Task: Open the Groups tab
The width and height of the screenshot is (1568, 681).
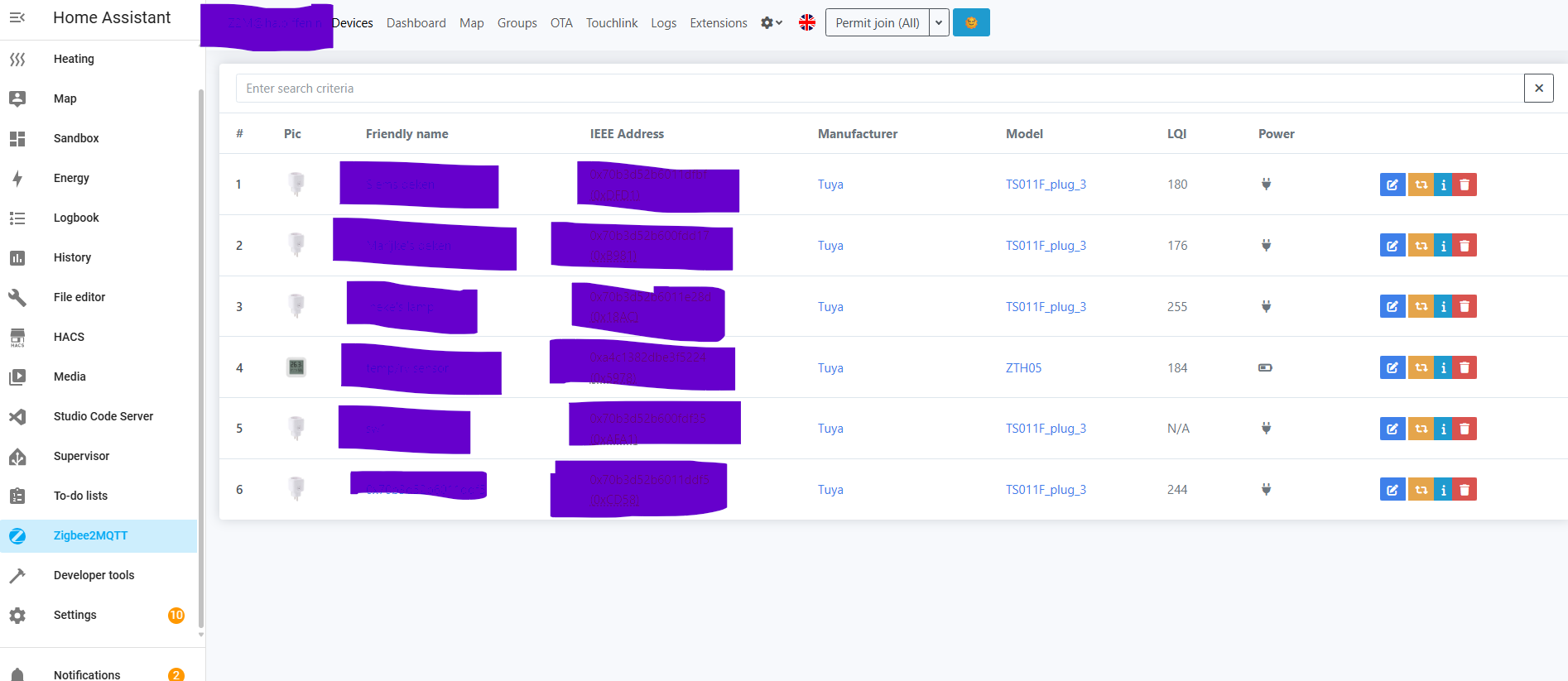Action: coord(517,23)
